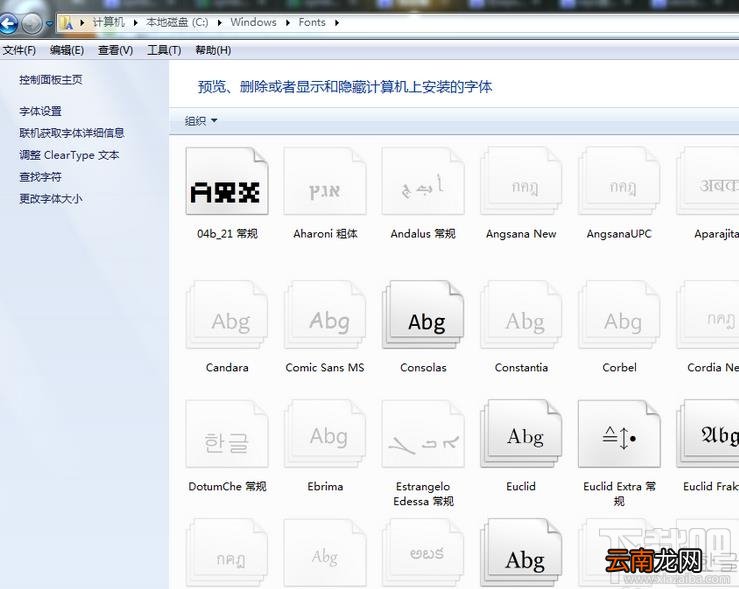This screenshot has height=589, width=739.
Task: Open 字体设置 link
Action: coord(41,111)
